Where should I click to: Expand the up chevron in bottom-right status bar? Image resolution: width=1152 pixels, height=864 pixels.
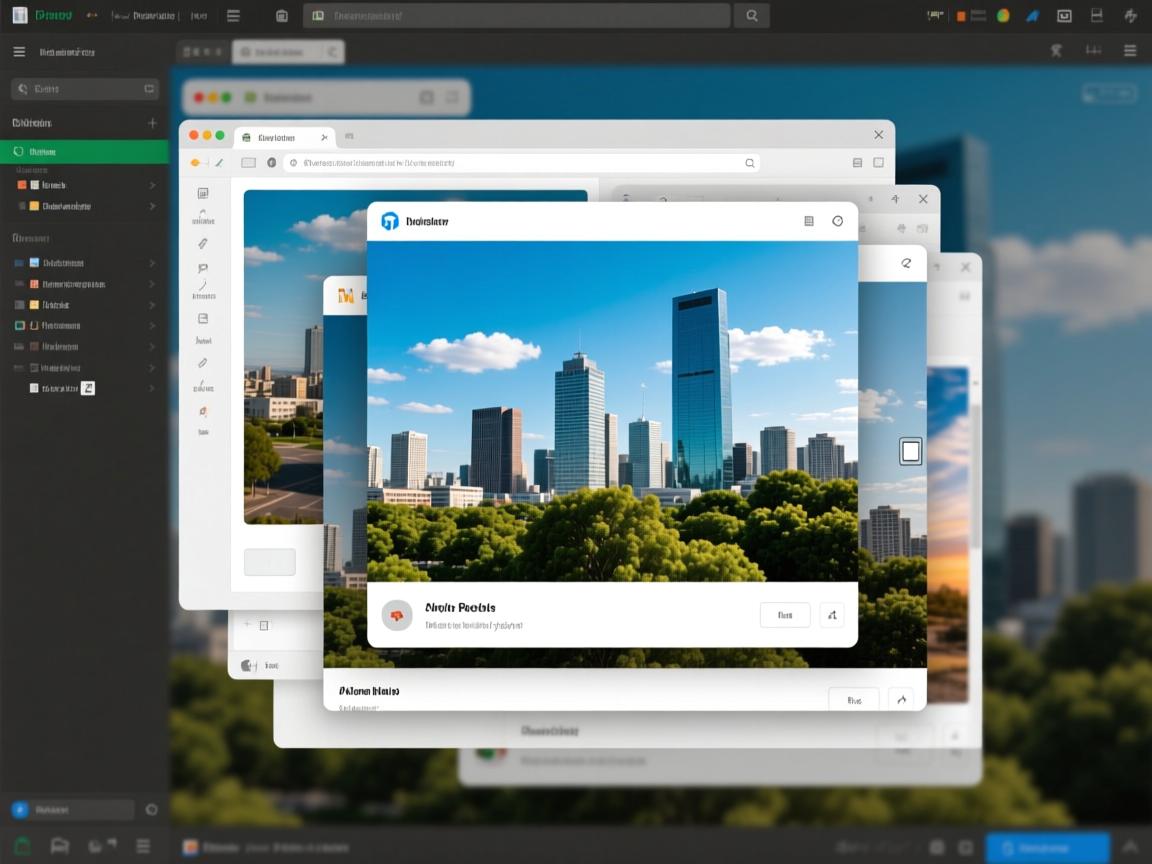(1130, 846)
